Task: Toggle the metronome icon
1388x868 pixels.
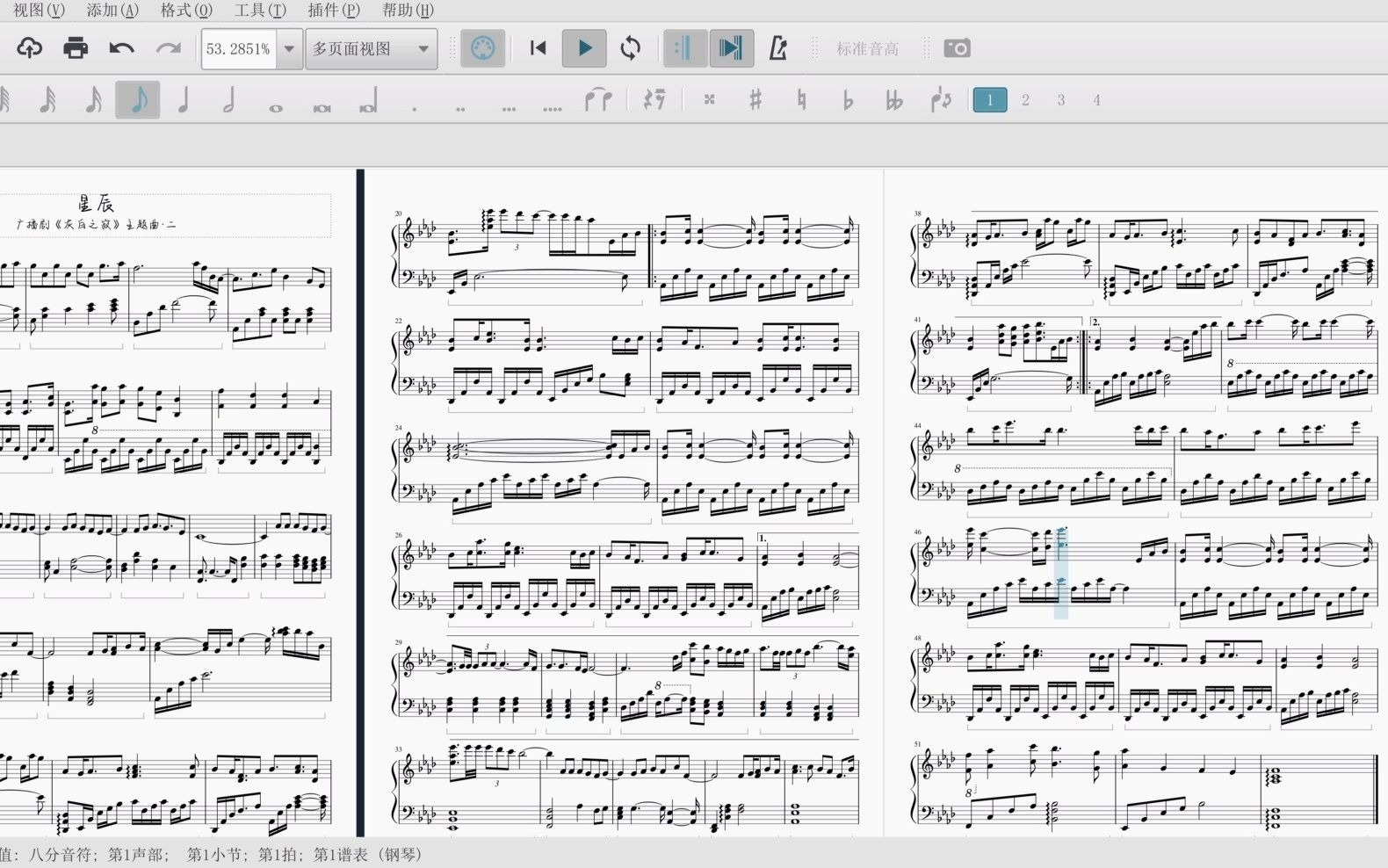Action: 777,48
